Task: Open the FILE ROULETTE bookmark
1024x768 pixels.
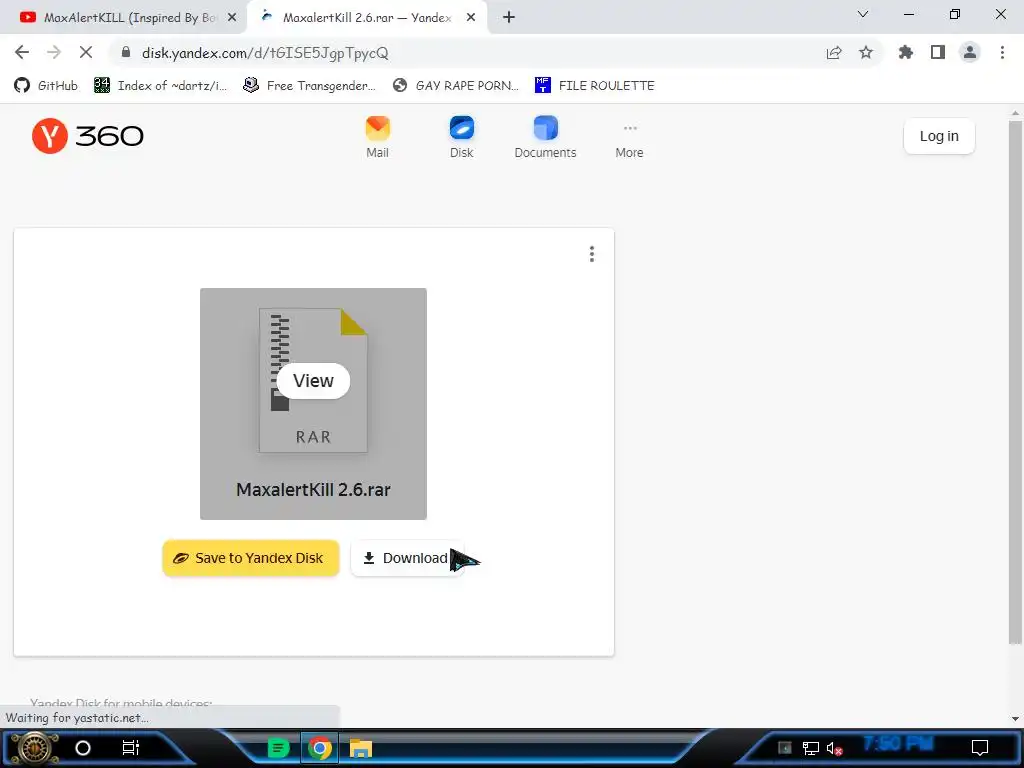Action: [594, 86]
